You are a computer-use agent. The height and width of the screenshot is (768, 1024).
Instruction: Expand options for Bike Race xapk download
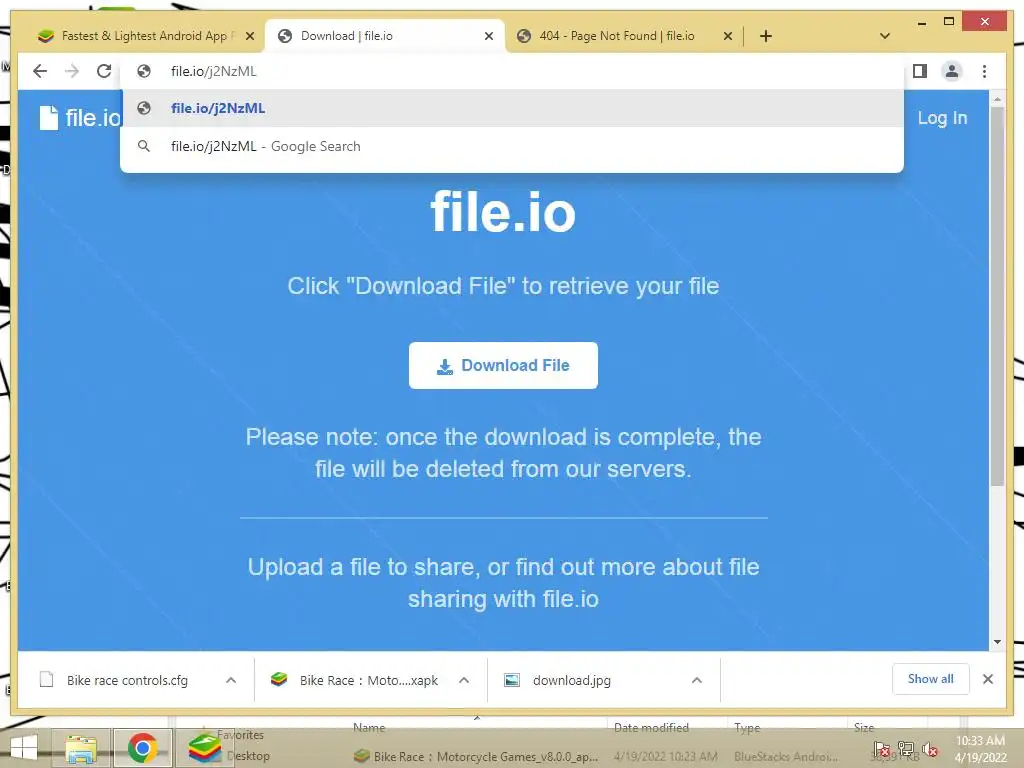pos(464,680)
